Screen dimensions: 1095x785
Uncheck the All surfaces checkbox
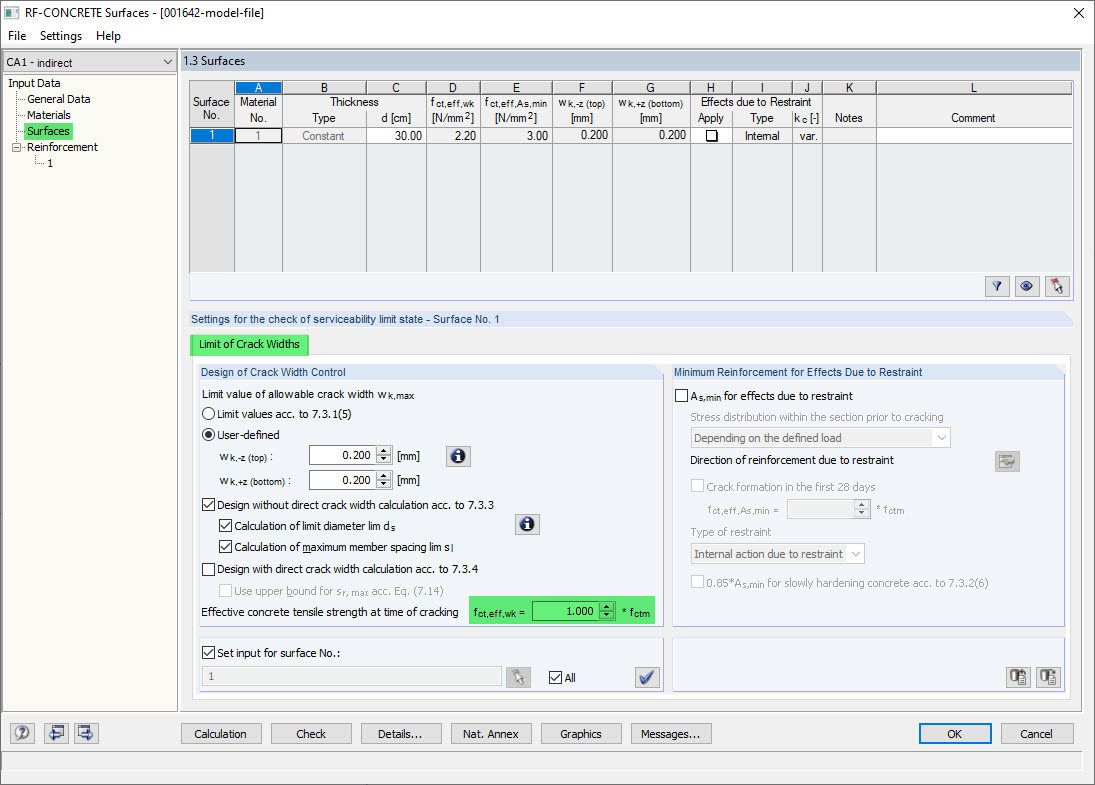pos(555,677)
